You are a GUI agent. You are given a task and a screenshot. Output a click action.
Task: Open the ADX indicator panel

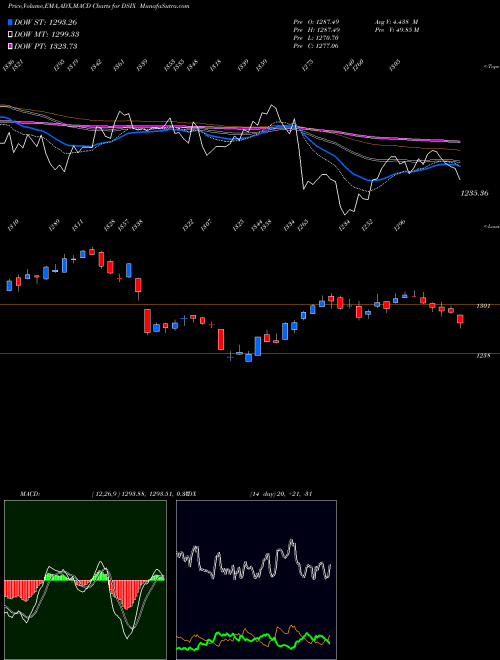(x=256, y=580)
